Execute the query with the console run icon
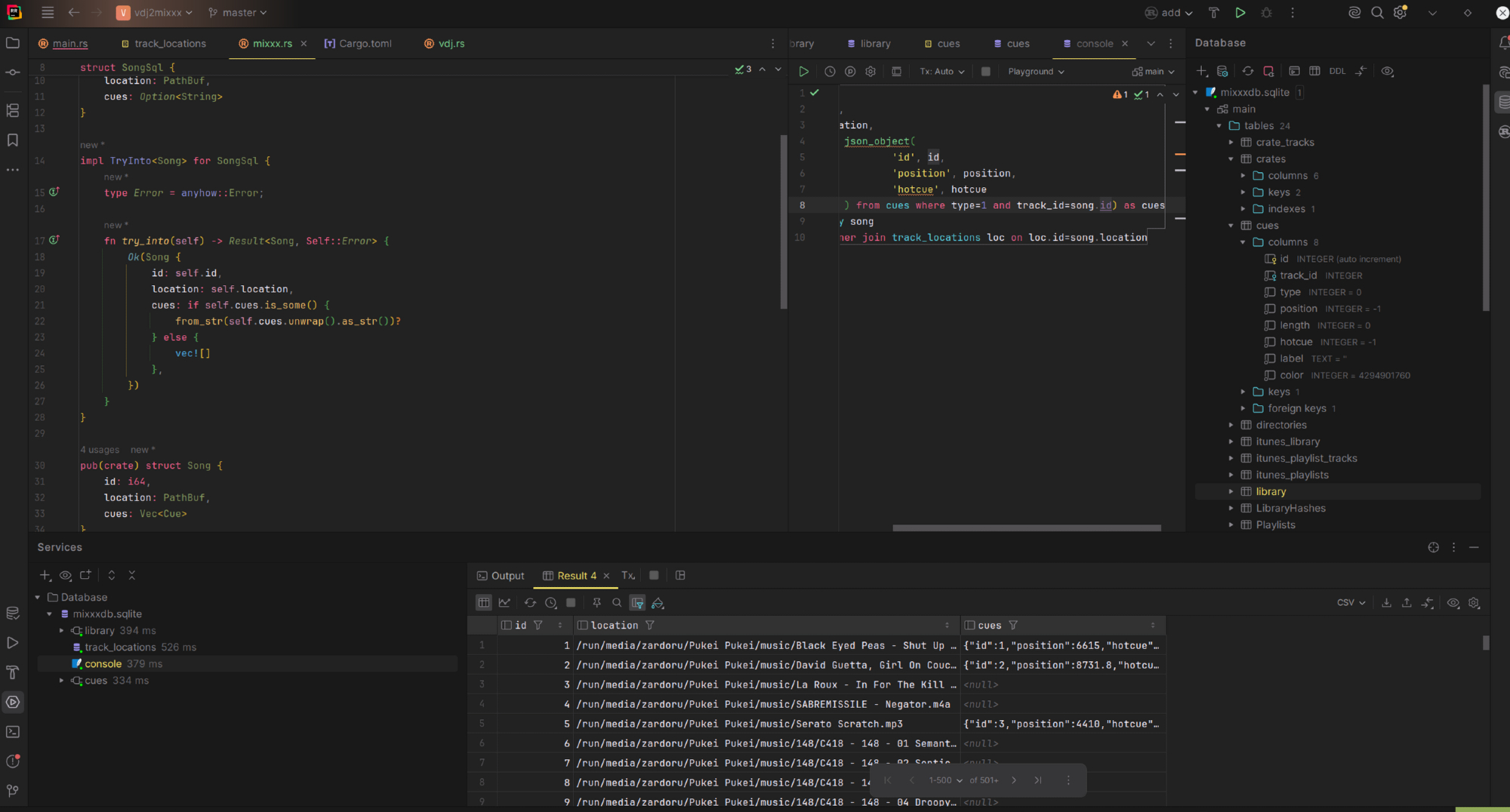The height and width of the screenshot is (812, 1510). coord(803,72)
